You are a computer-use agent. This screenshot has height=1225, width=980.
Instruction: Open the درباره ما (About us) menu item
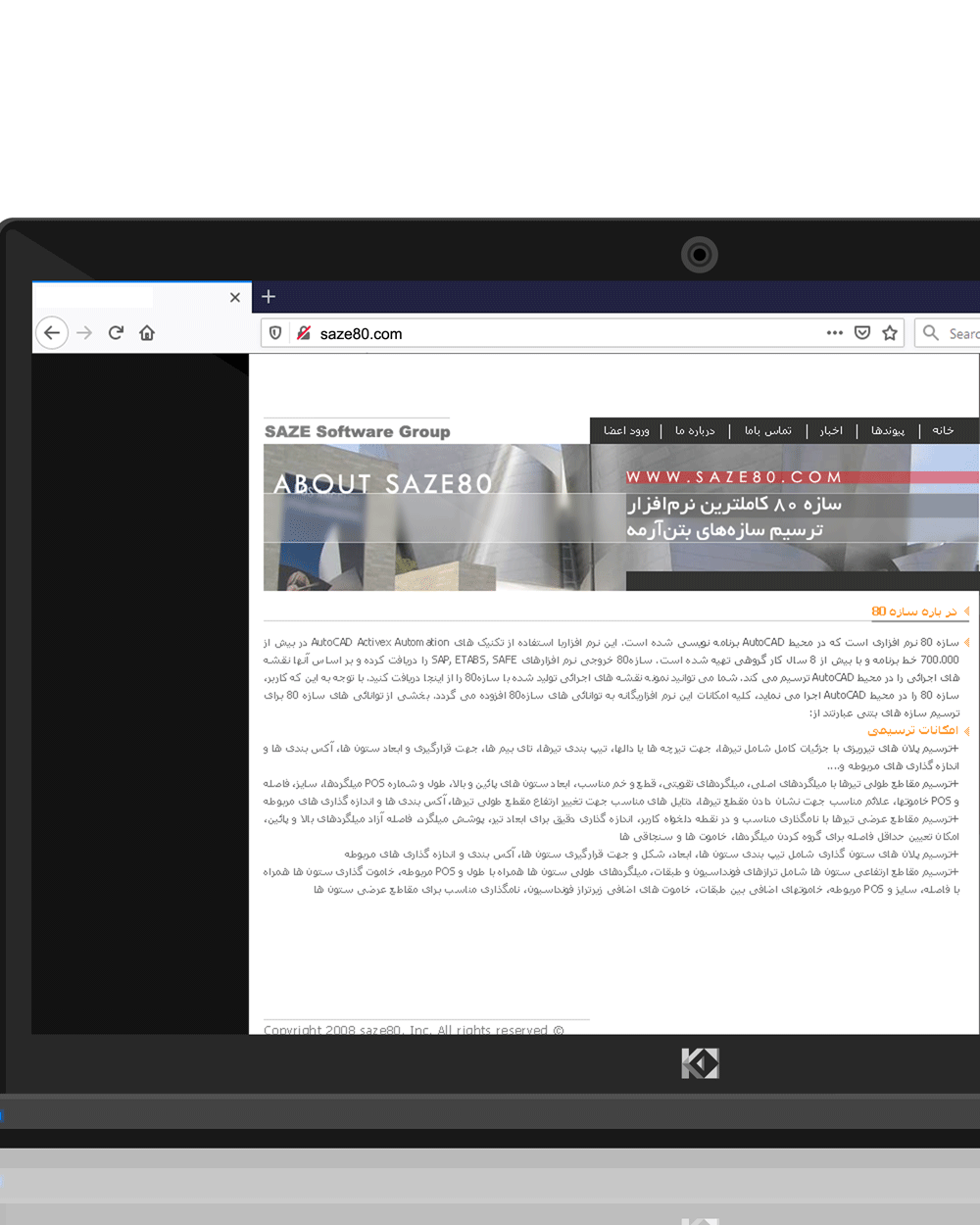(695, 430)
